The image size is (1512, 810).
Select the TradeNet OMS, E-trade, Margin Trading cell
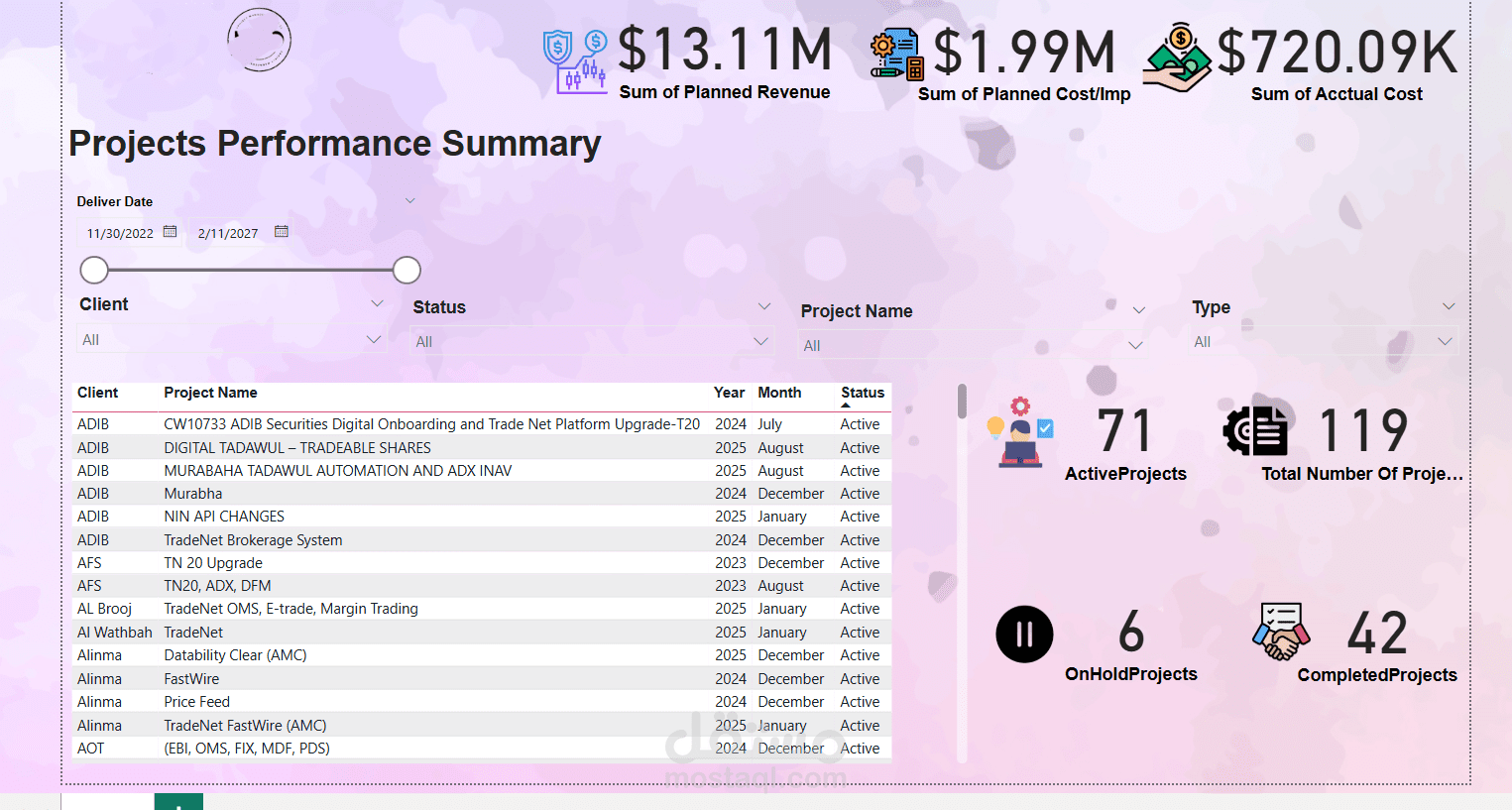point(291,609)
